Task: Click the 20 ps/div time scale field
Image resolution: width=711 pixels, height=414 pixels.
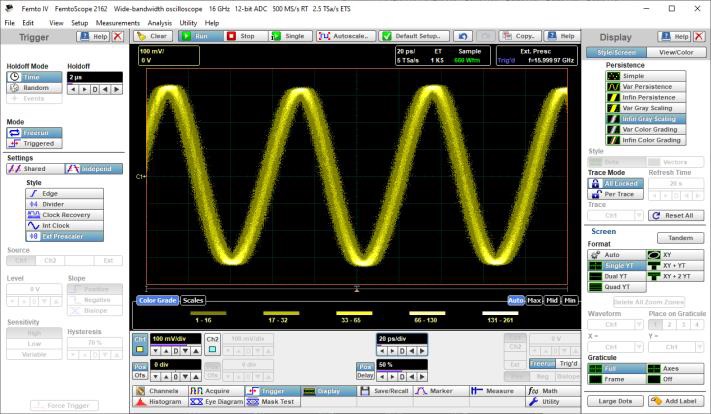Action: tap(403, 339)
